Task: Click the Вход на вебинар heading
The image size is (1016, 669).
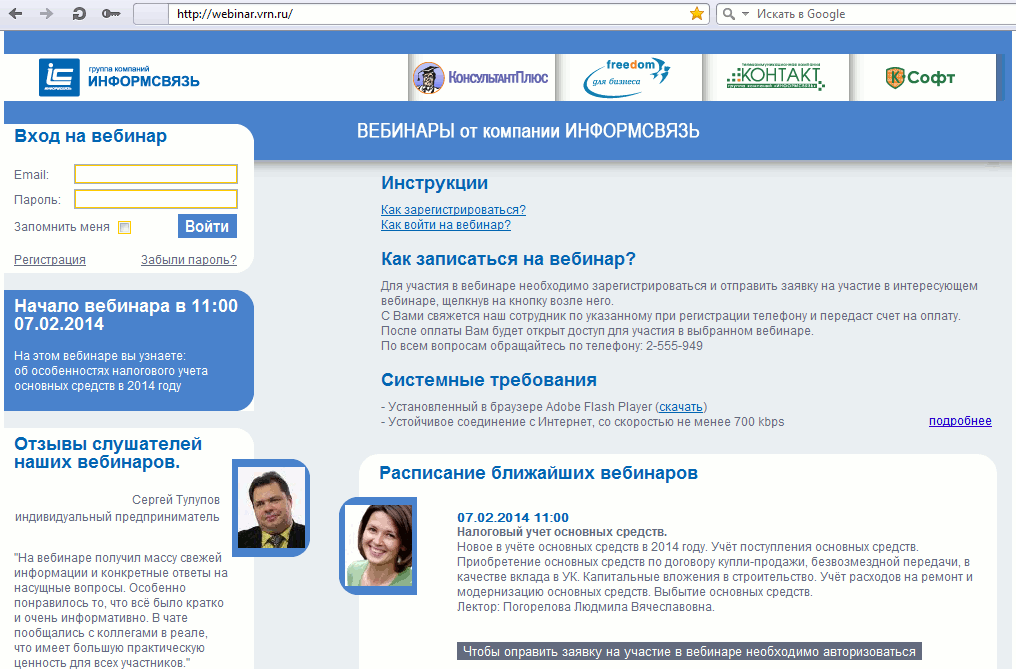Action: click(x=91, y=136)
